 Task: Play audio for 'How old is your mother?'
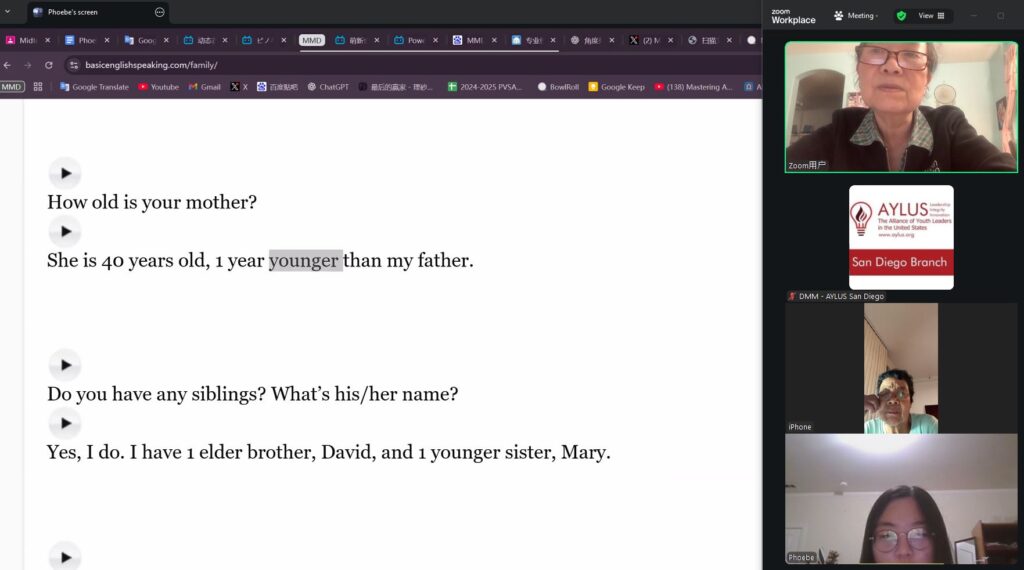(65, 173)
